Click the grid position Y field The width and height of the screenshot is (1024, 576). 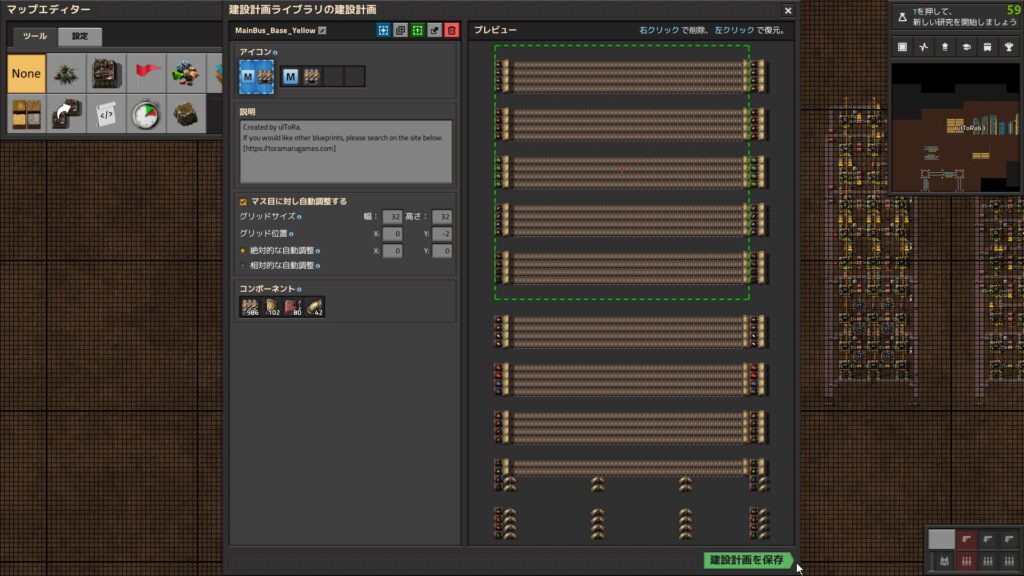point(442,234)
